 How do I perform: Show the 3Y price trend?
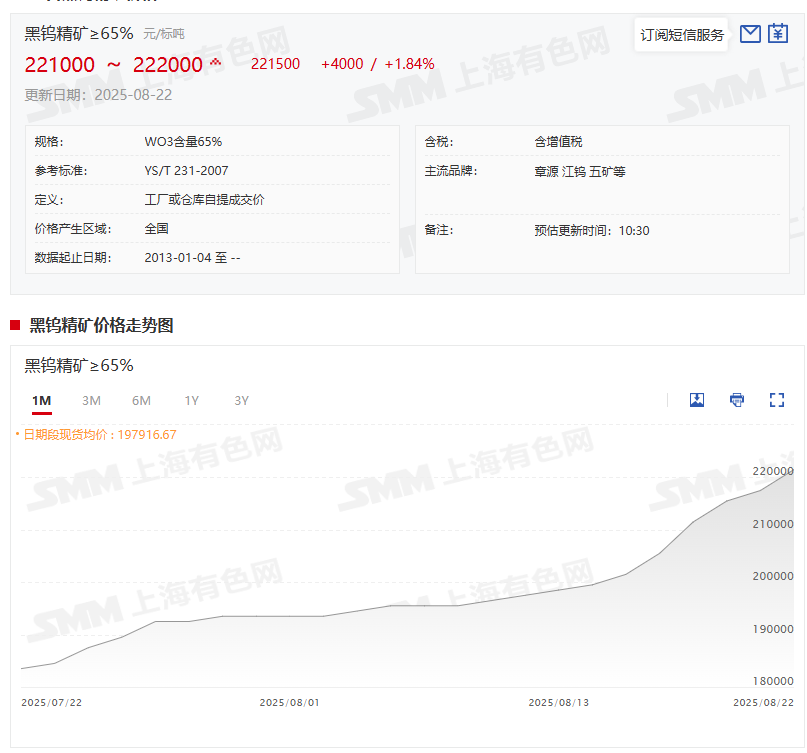[241, 401]
